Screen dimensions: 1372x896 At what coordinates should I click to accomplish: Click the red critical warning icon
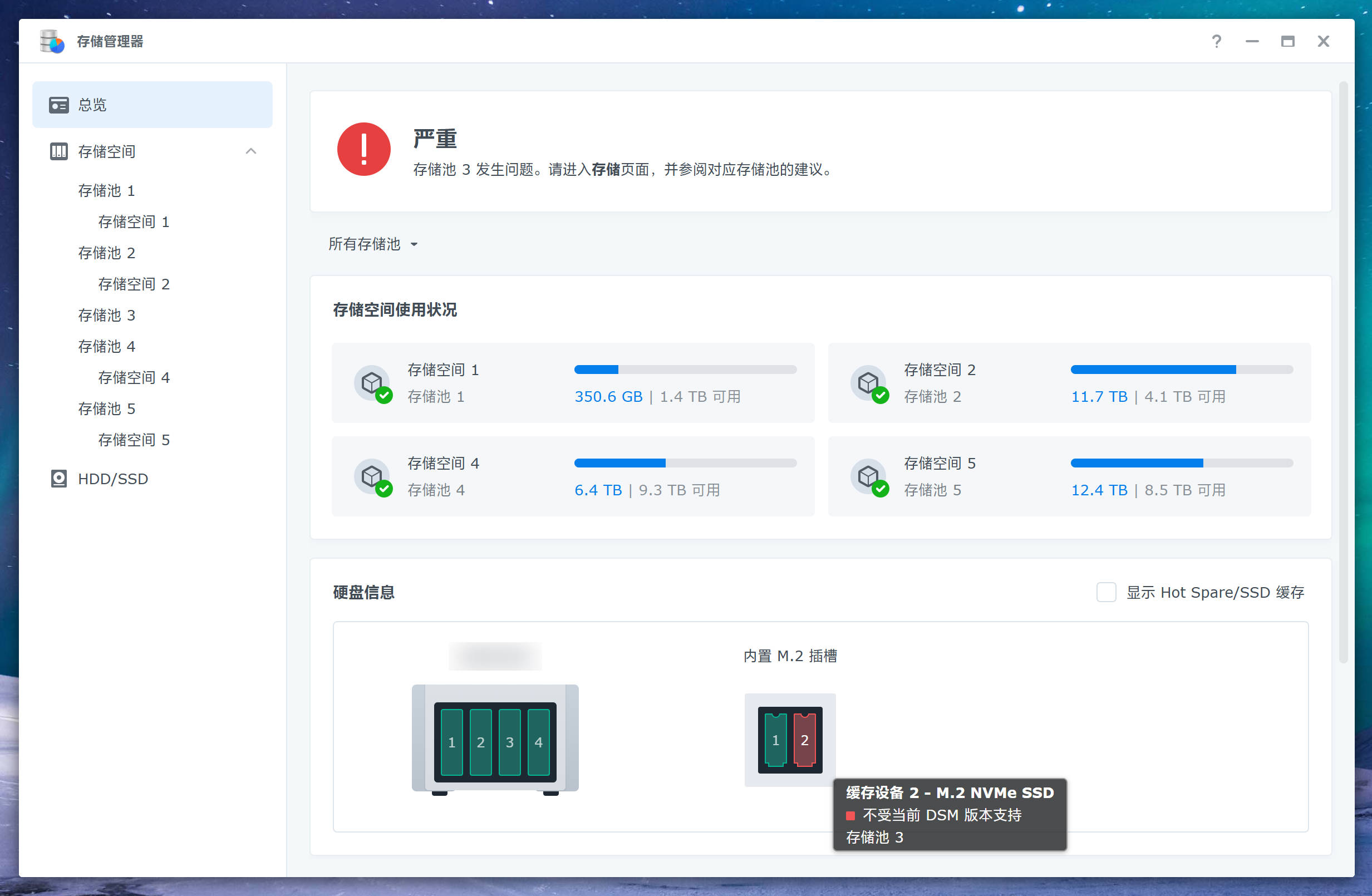point(364,149)
